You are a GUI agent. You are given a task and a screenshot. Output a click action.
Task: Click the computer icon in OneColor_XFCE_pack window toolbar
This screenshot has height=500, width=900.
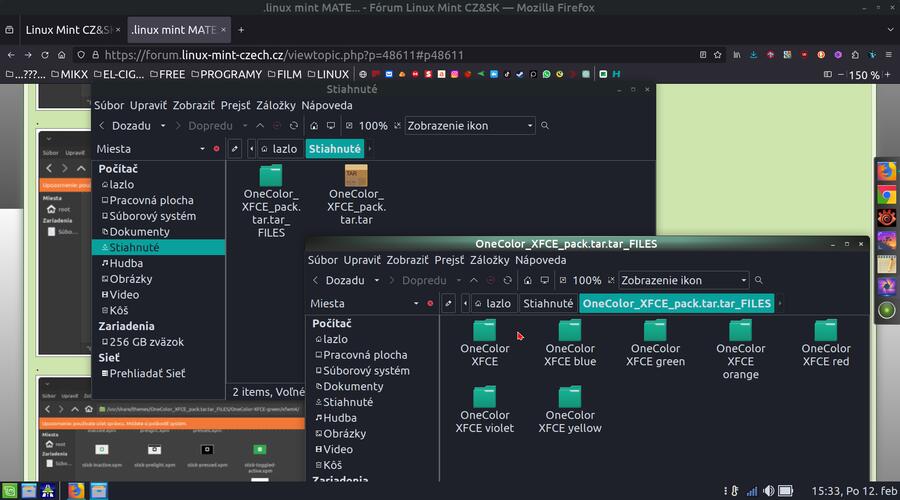click(x=544, y=281)
